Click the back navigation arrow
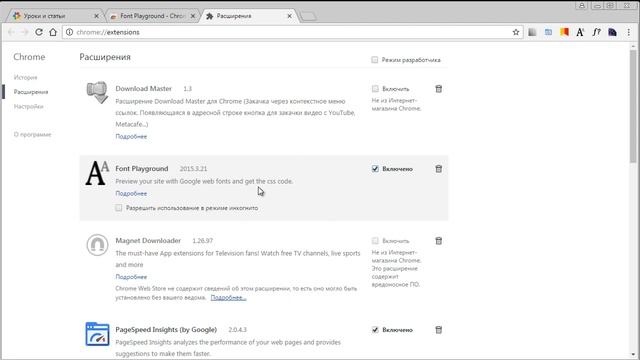 click(11, 32)
